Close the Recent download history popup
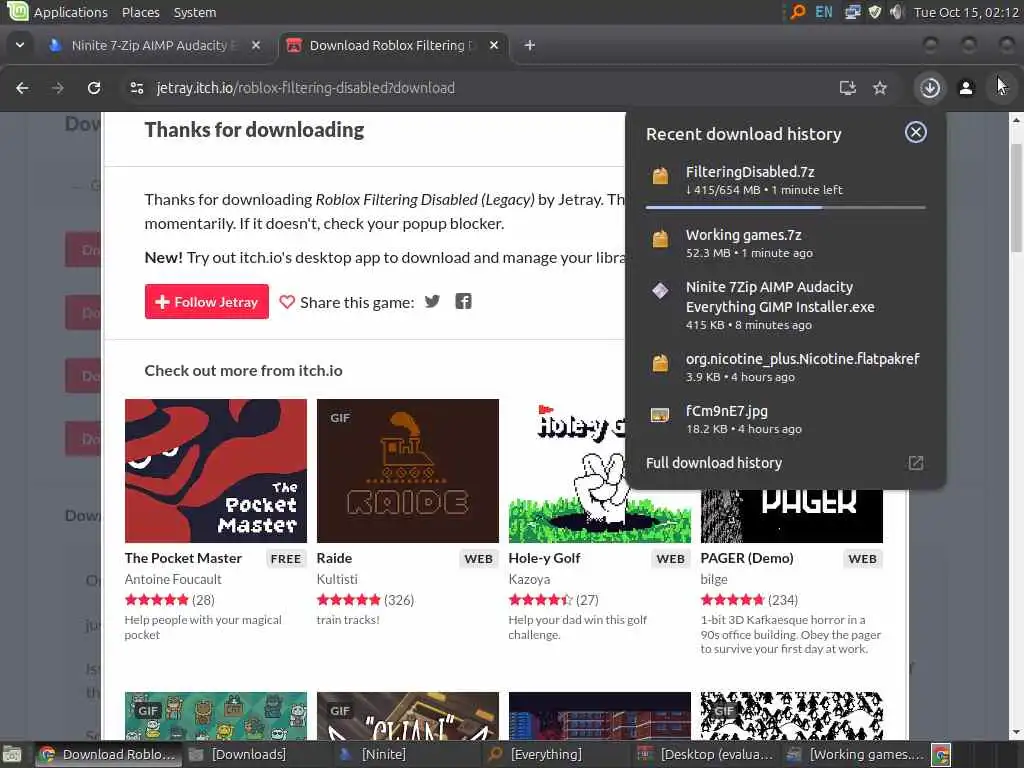 [916, 133]
